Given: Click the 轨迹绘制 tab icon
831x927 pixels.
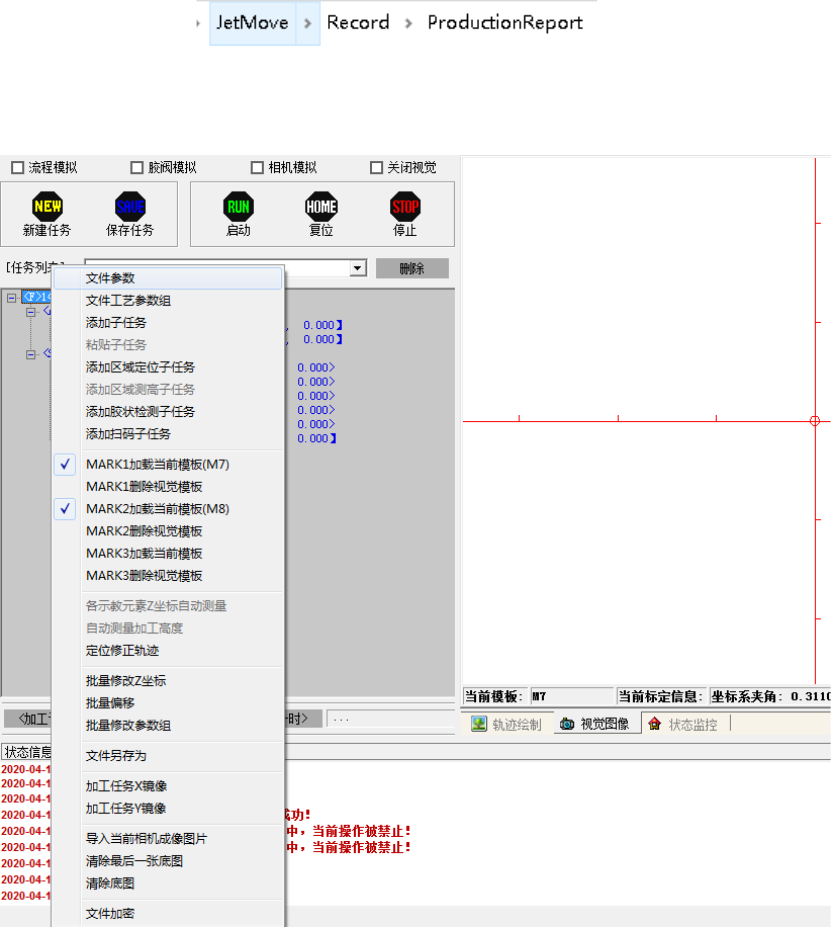Looking at the screenshot, I should pos(479,724).
